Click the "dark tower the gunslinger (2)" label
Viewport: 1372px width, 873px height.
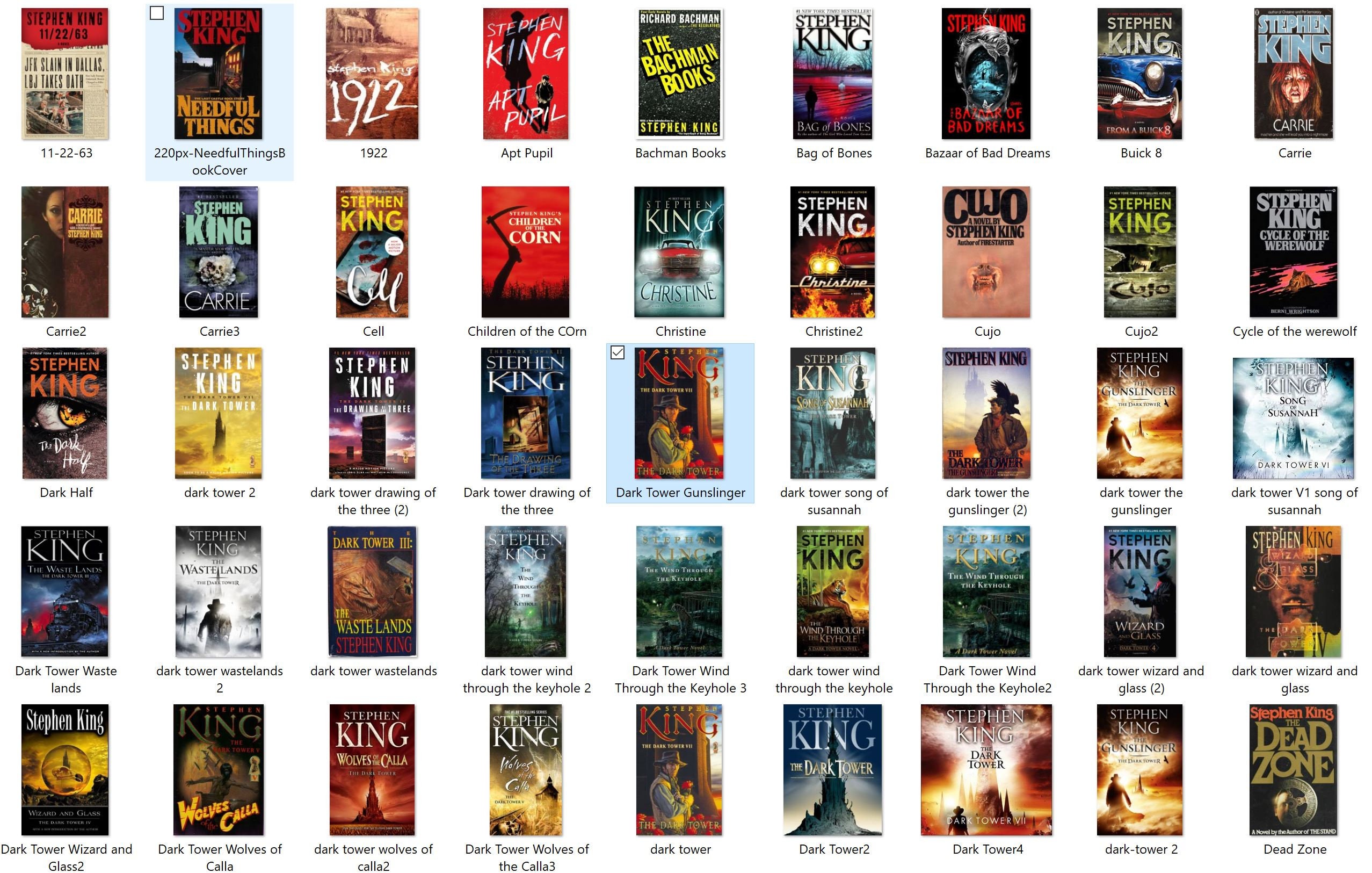(x=988, y=501)
